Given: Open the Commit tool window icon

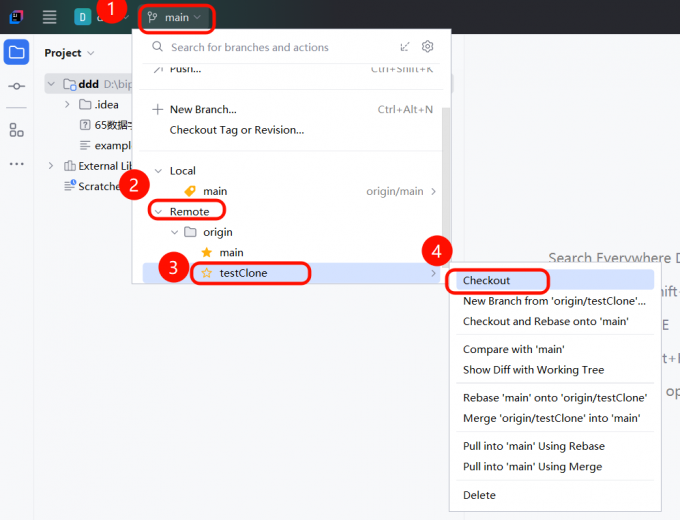Looking at the screenshot, I should click(17, 87).
